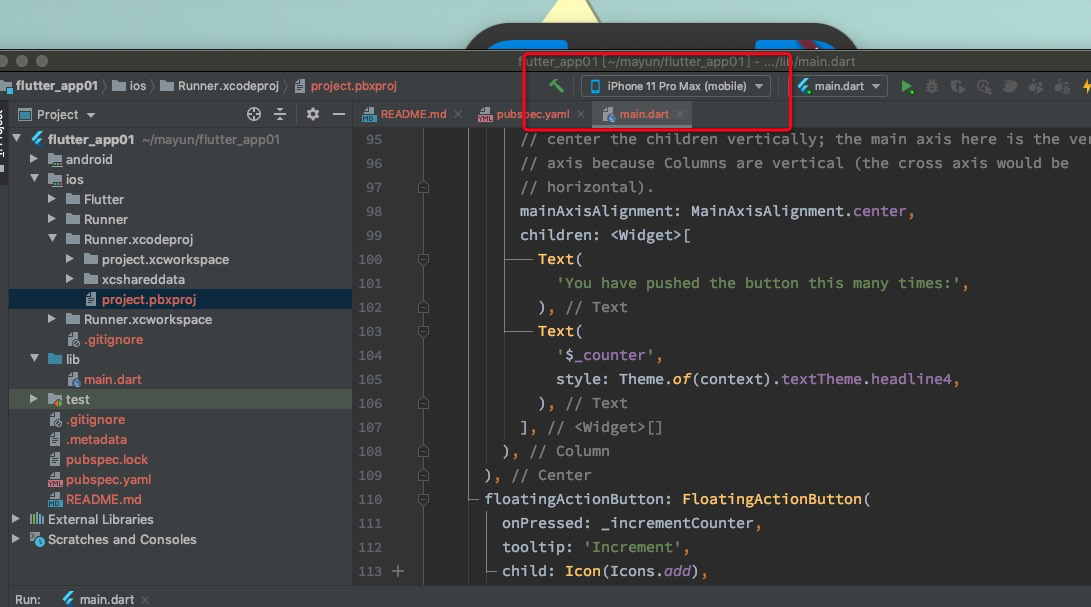Click the Attach debugger icon
This screenshot has width=1091, height=607.
click(x=1036, y=86)
